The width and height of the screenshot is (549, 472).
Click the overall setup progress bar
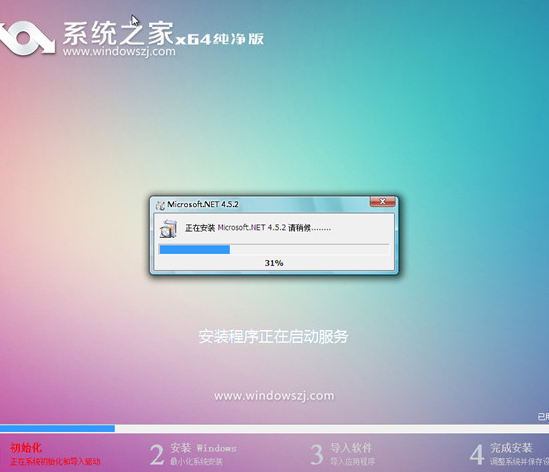[x=274, y=429]
